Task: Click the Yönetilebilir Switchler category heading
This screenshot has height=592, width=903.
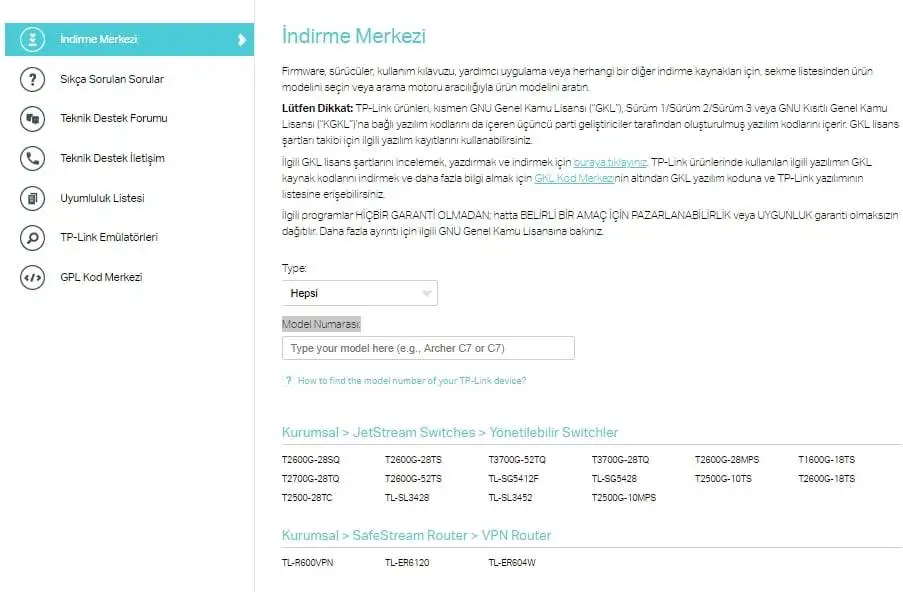Action: click(553, 432)
